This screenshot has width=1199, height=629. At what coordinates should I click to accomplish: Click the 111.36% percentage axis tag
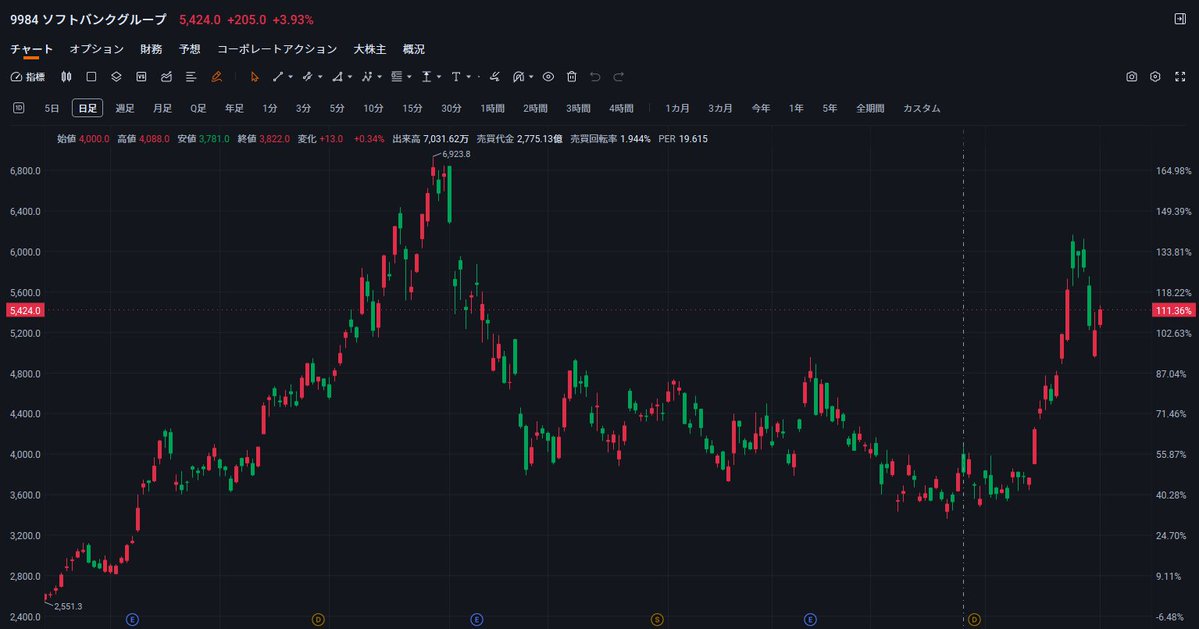pos(1174,310)
